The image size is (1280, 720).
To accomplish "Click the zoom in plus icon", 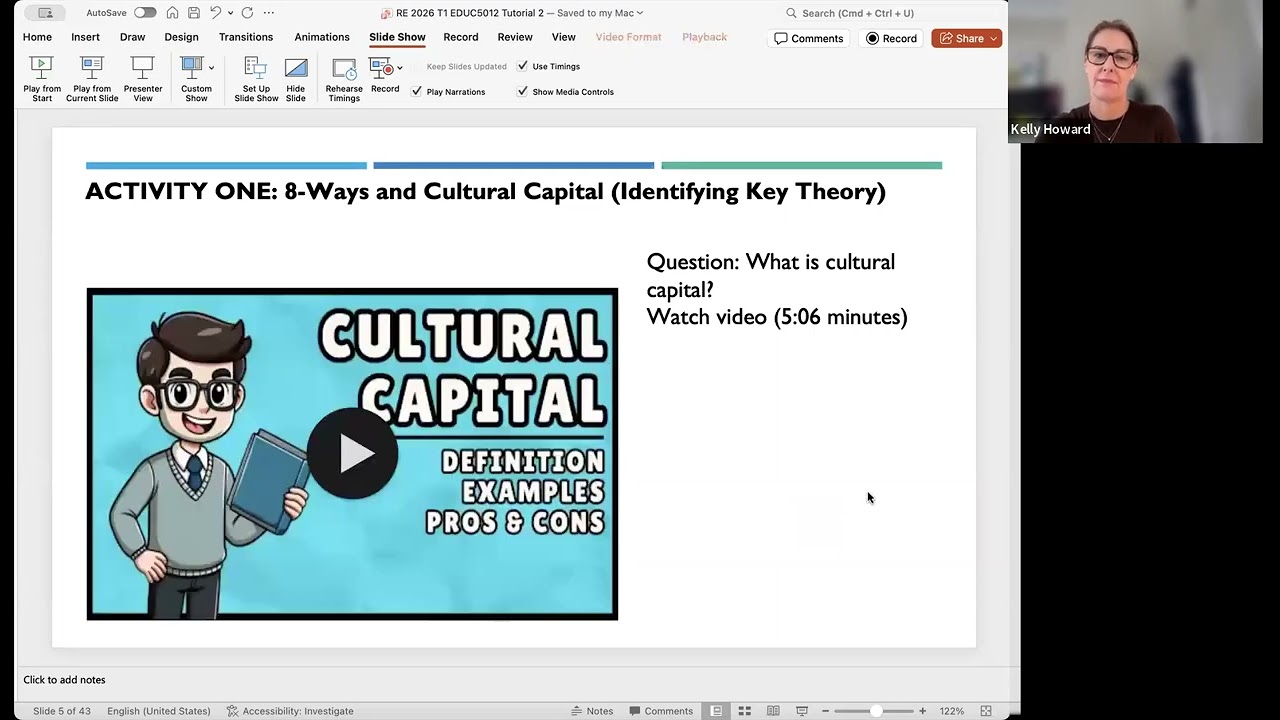I will pos(922,711).
